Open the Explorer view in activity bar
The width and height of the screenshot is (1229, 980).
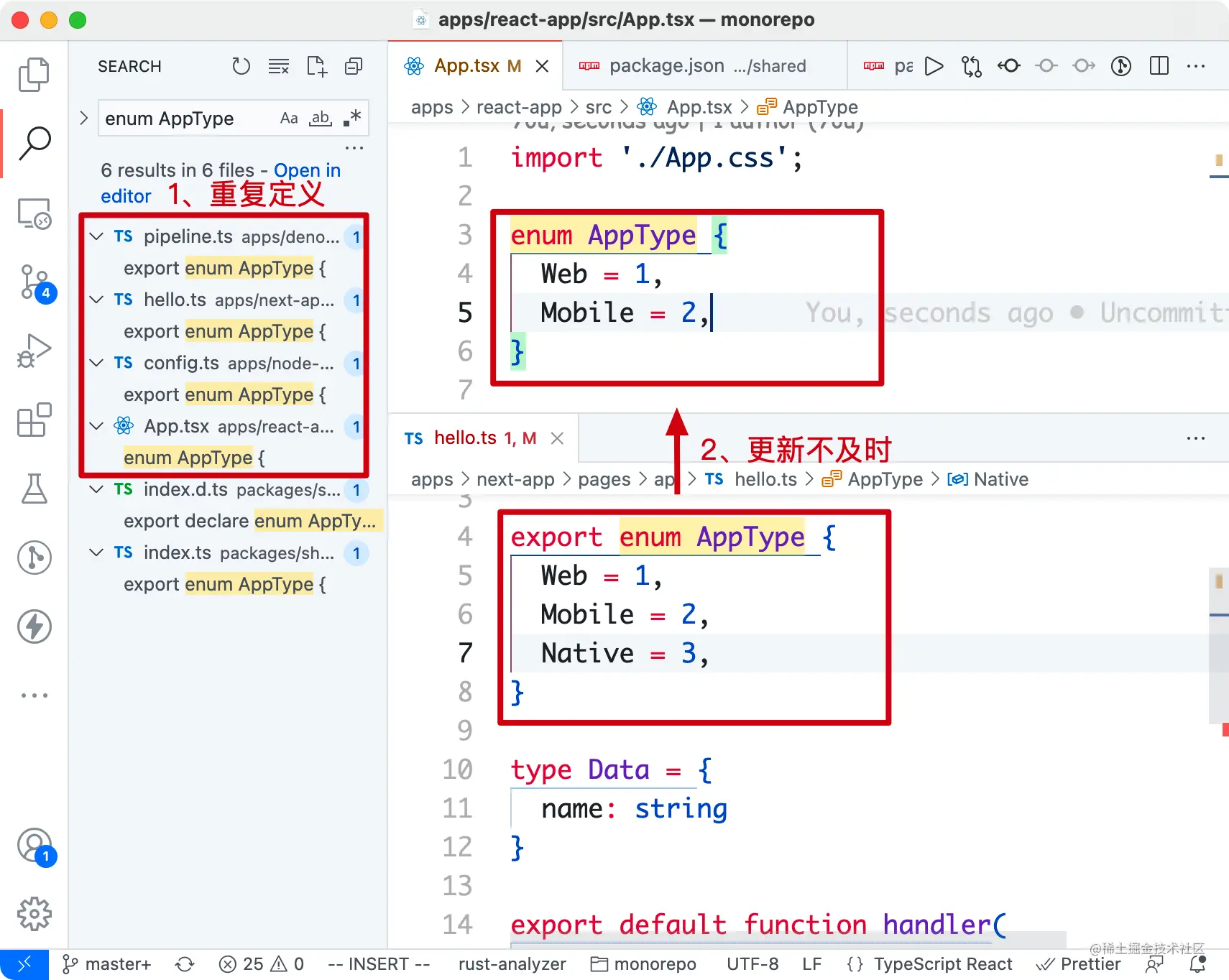[34, 75]
